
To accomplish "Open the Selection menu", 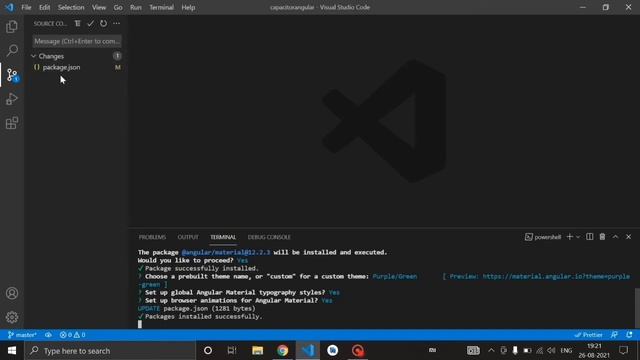I will tap(71, 7).
